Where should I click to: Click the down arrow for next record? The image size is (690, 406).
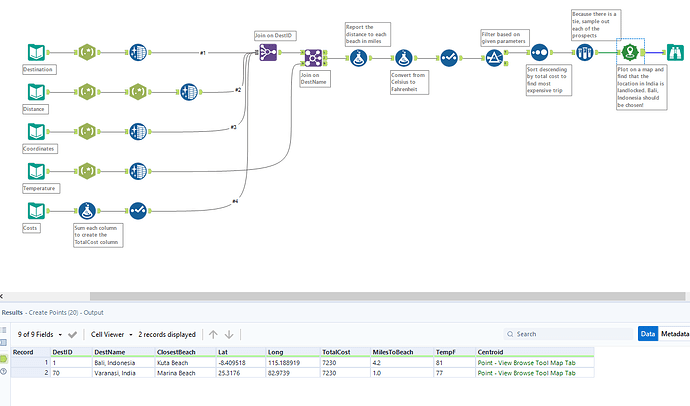point(229,334)
